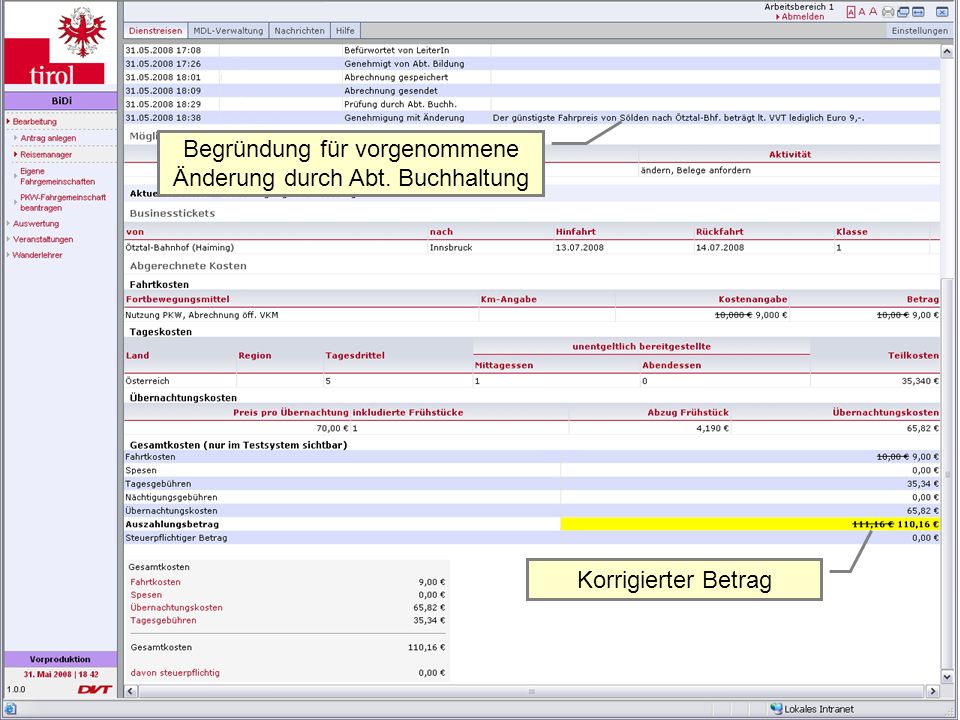Click the Klasse column header

(852, 231)
